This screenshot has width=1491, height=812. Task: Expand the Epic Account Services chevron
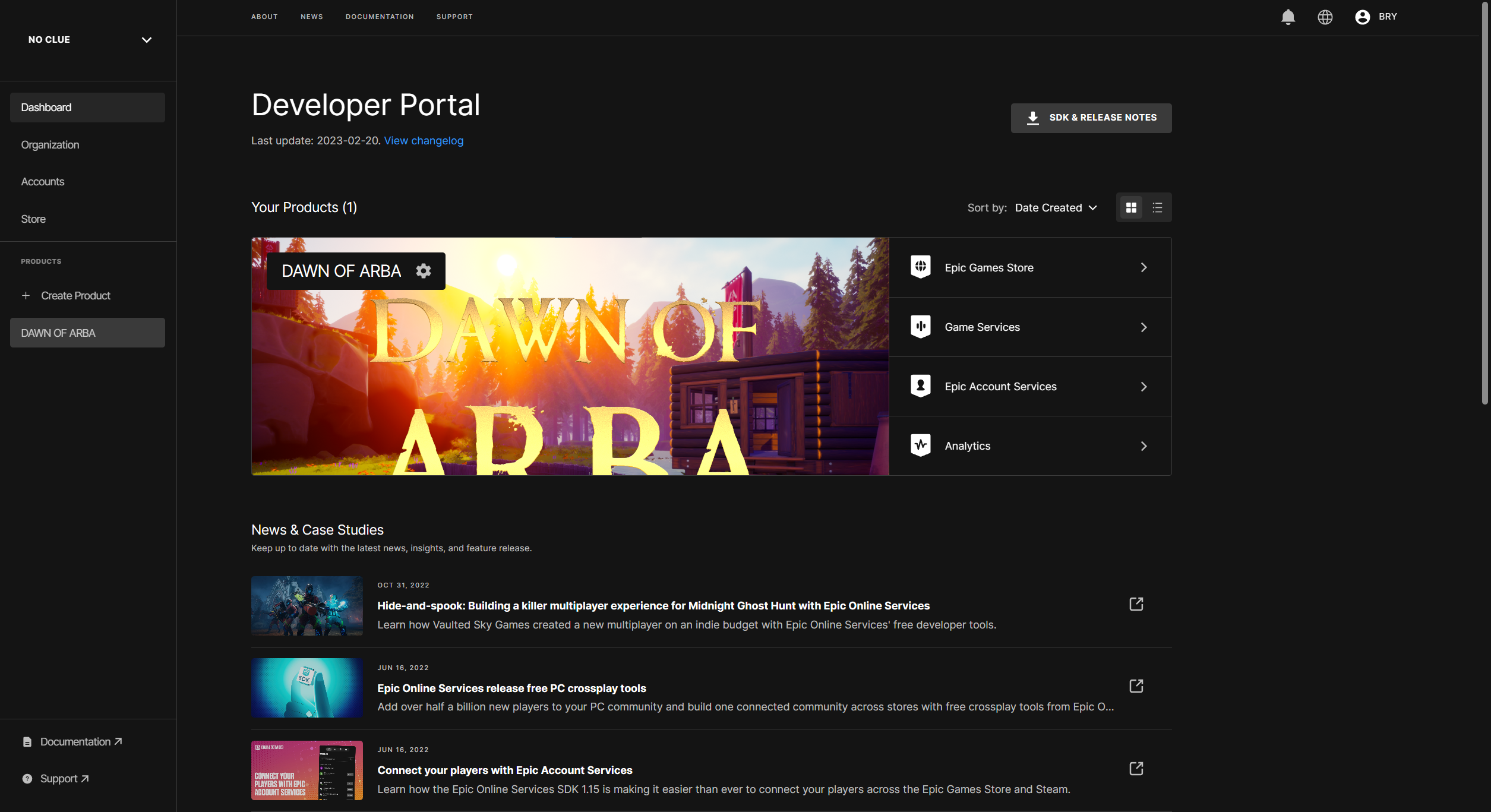tap(1143, 387)
